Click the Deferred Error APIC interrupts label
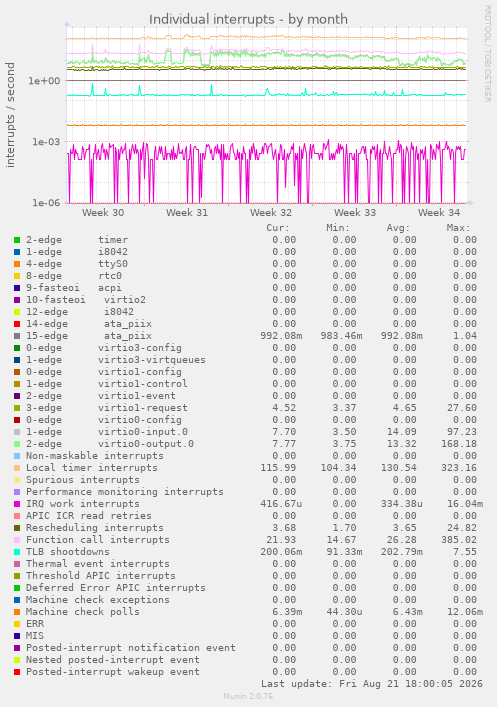The width and height of the screenshot is (497, 707). coord(116,588)
